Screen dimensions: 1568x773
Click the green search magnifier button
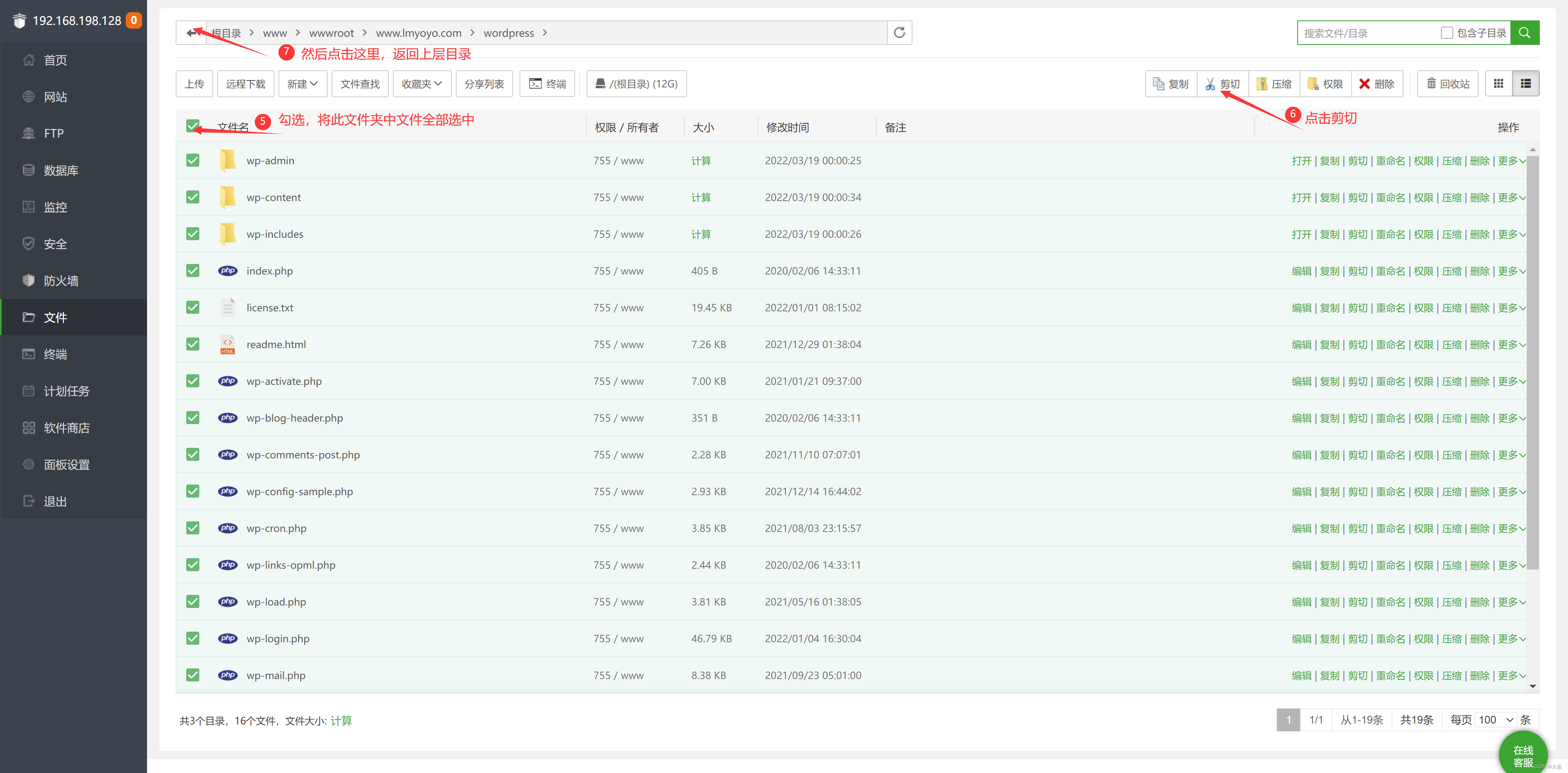tap(1525, 33)
